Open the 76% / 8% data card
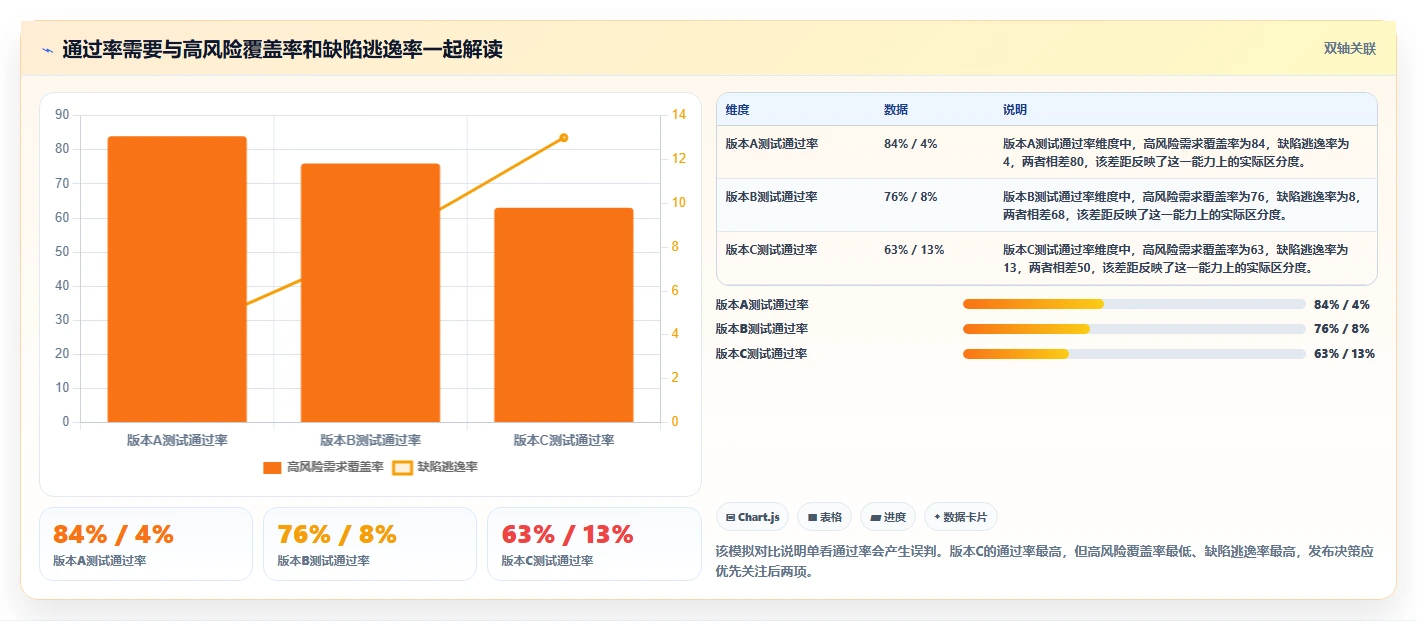 (x=370, y=544)
